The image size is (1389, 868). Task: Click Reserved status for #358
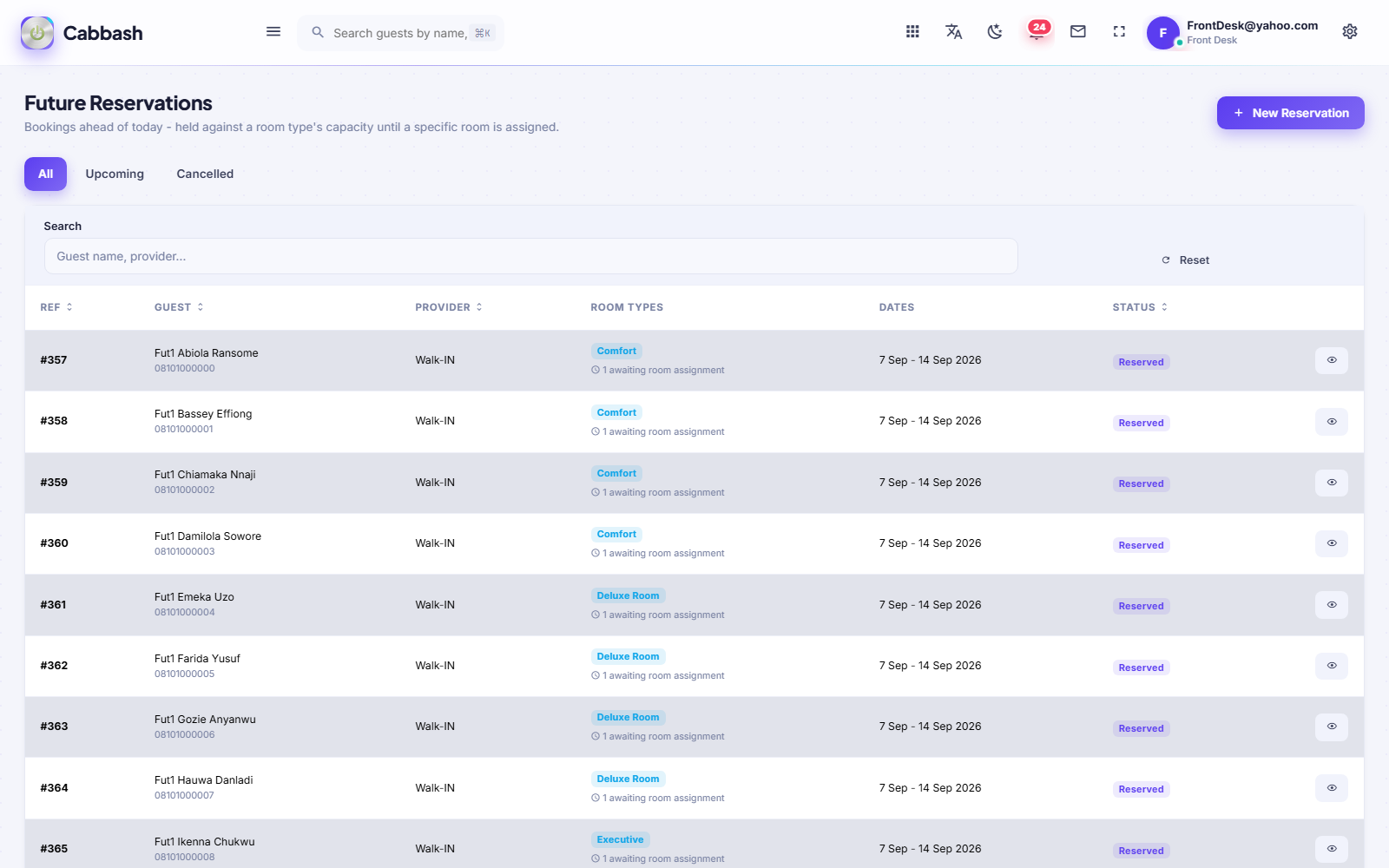[1141, 424]
